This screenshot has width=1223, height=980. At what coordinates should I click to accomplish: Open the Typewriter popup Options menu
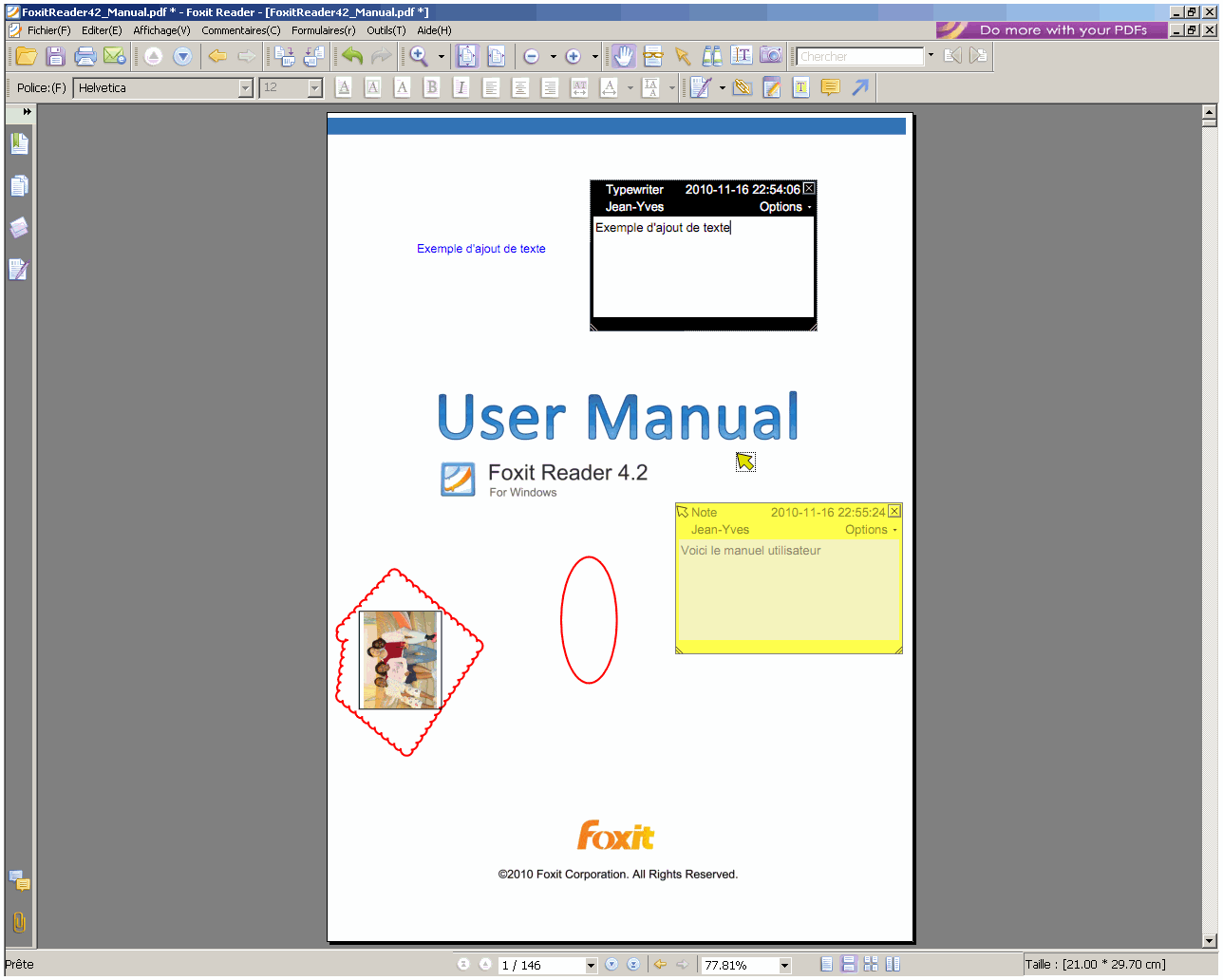point(785,207)
